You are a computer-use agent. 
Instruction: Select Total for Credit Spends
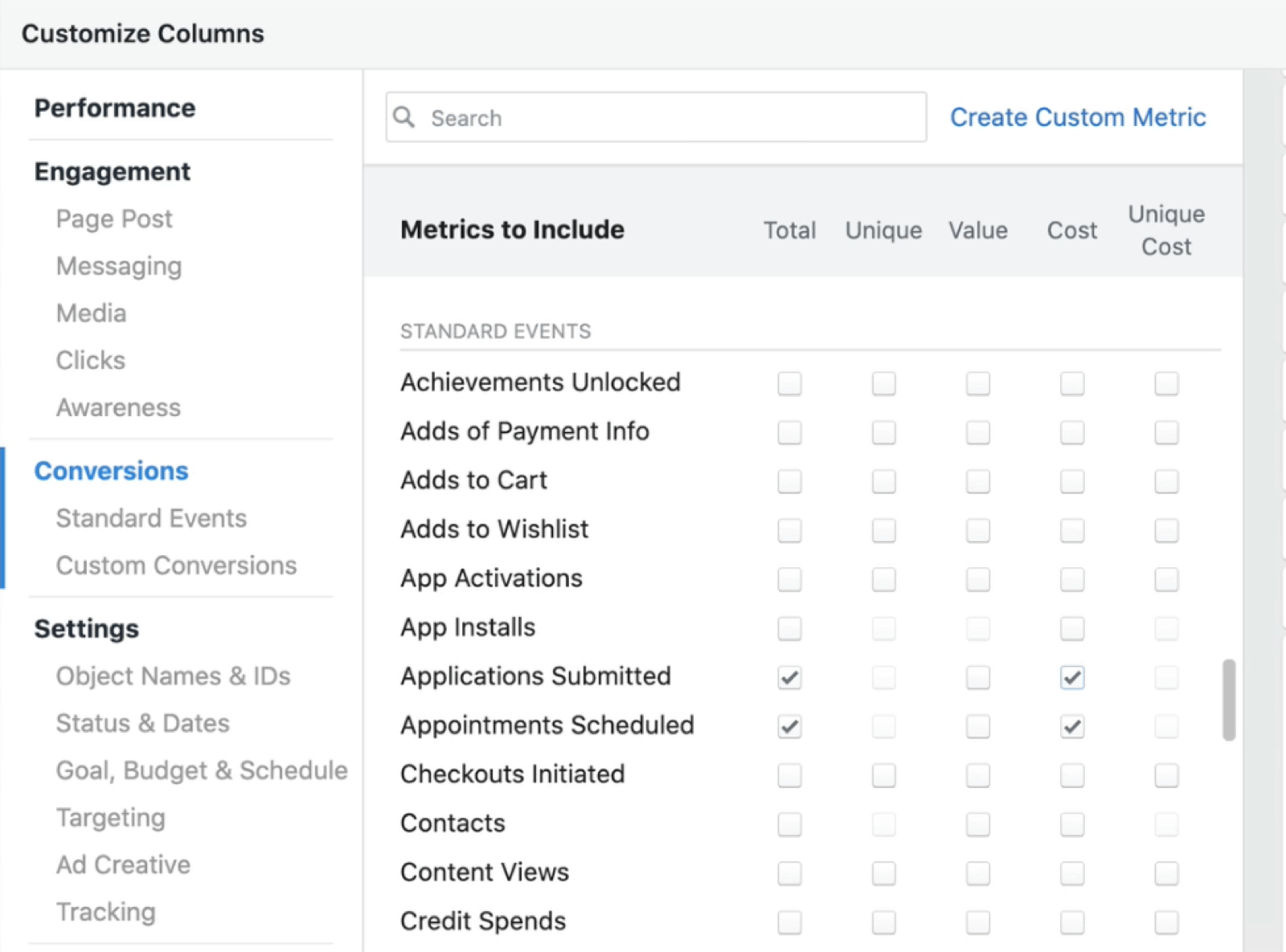click(x=789, y=922)
